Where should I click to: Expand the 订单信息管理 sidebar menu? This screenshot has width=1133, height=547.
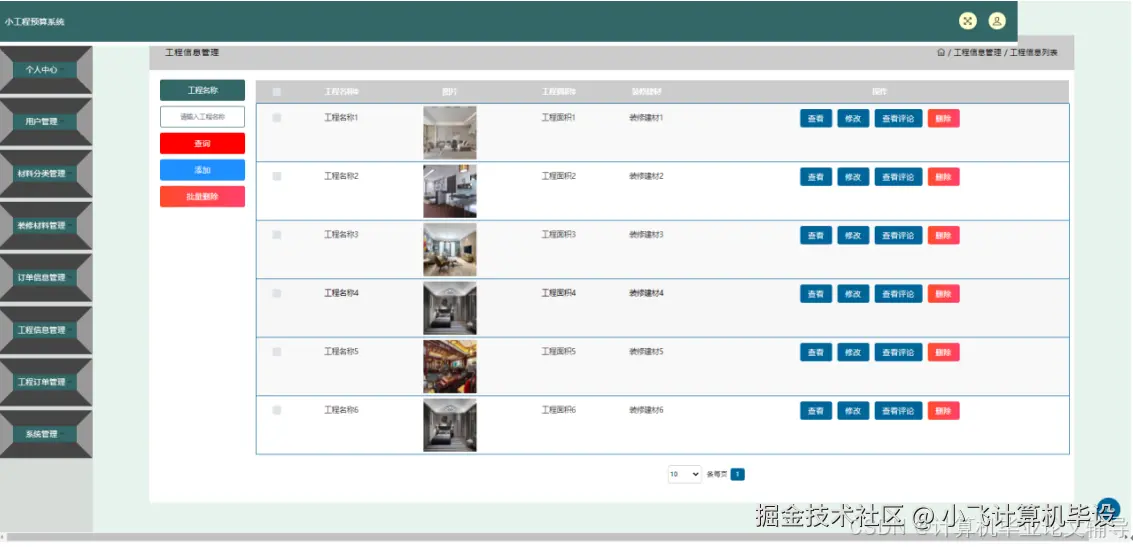click(46, 277)
